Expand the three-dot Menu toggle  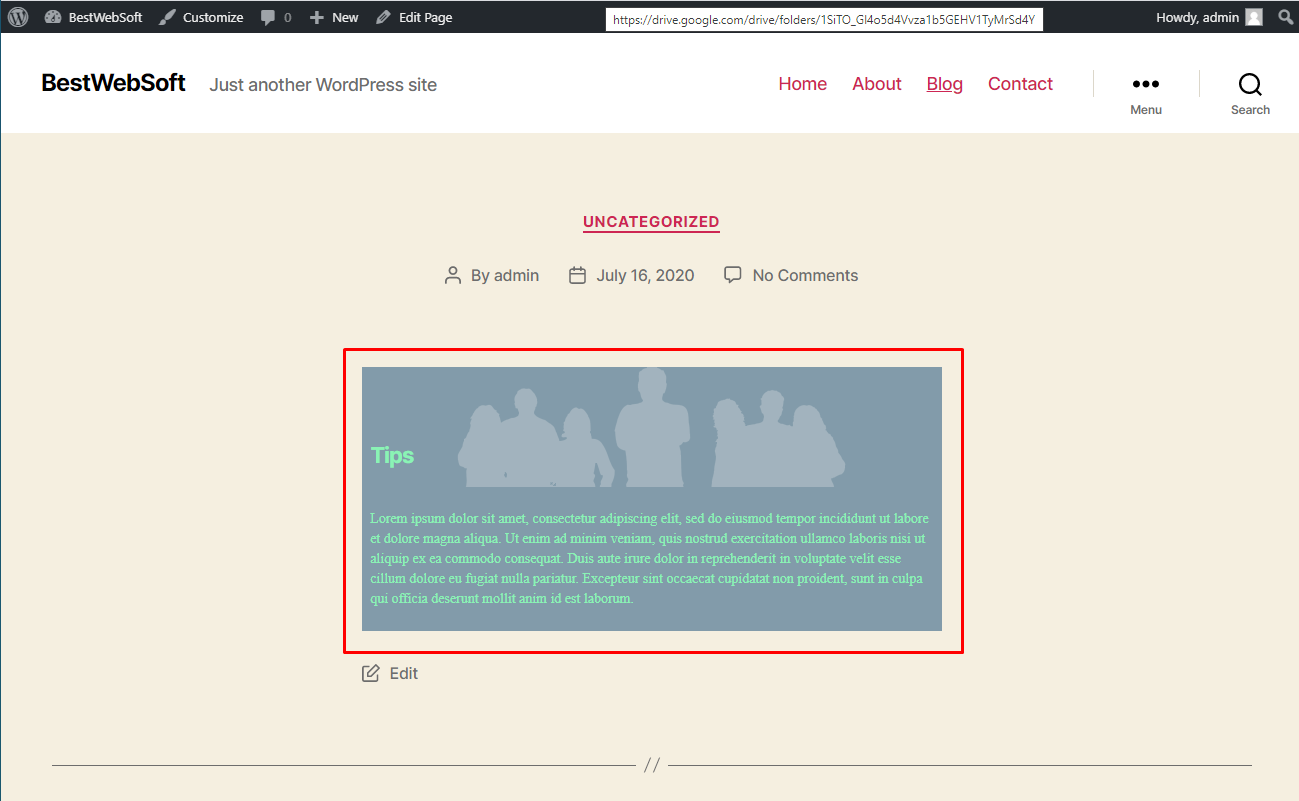(1146, 93)
